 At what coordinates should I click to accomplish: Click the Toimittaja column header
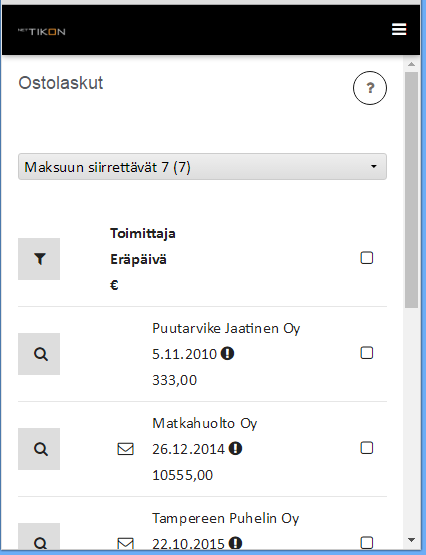[143, 234]
